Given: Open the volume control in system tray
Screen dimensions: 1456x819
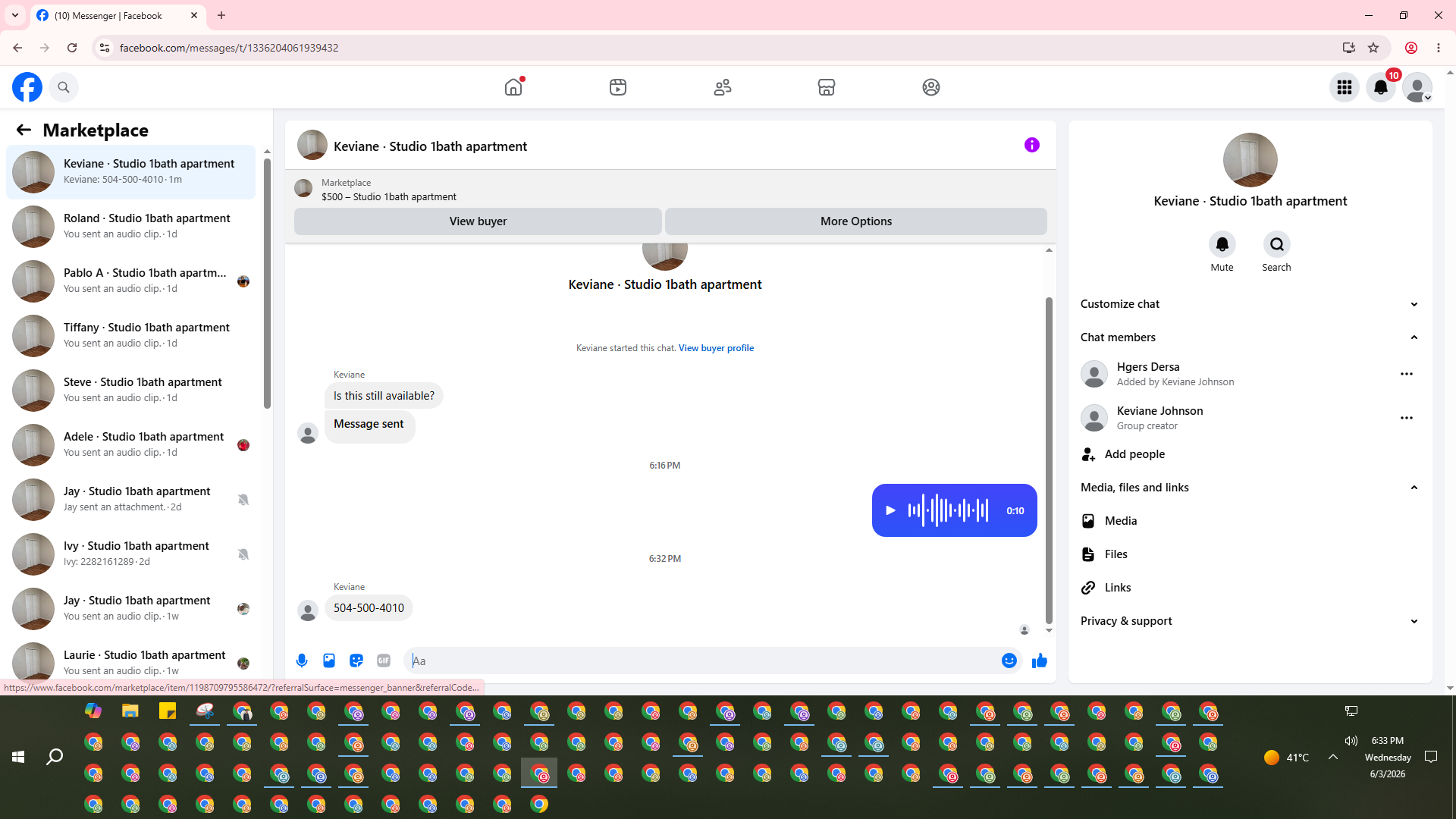Looking at the screenshot, I should [x=1351, y=741].
